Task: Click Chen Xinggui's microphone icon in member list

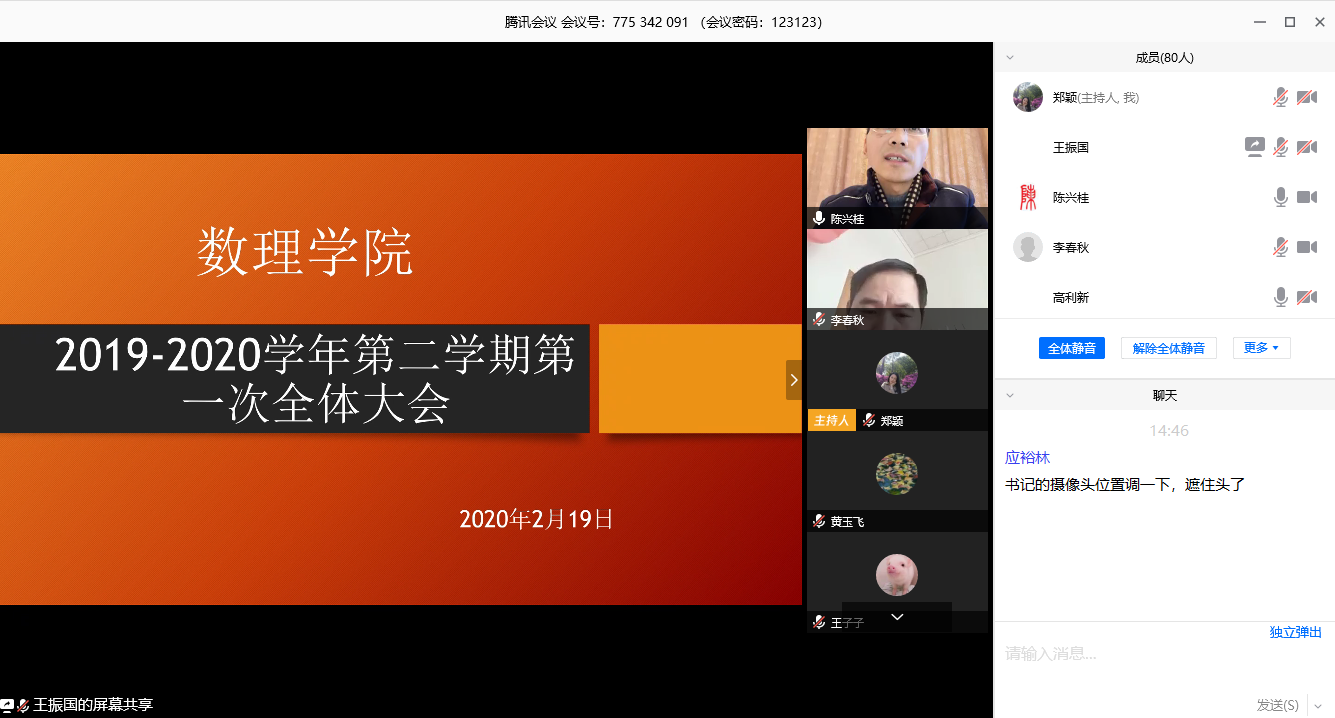Action: coord(1280,197)
